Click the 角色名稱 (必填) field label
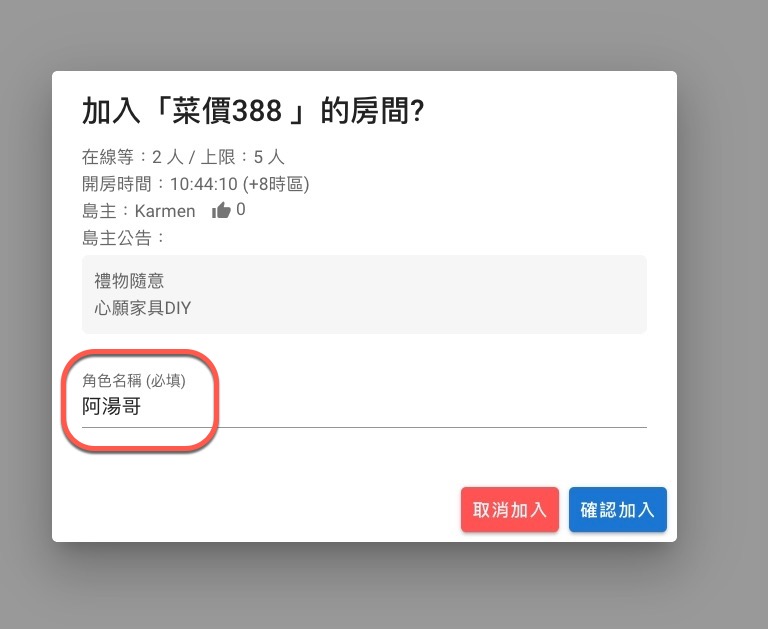The image size is (768, 629). pyautogui.click(x=134, y=381)
